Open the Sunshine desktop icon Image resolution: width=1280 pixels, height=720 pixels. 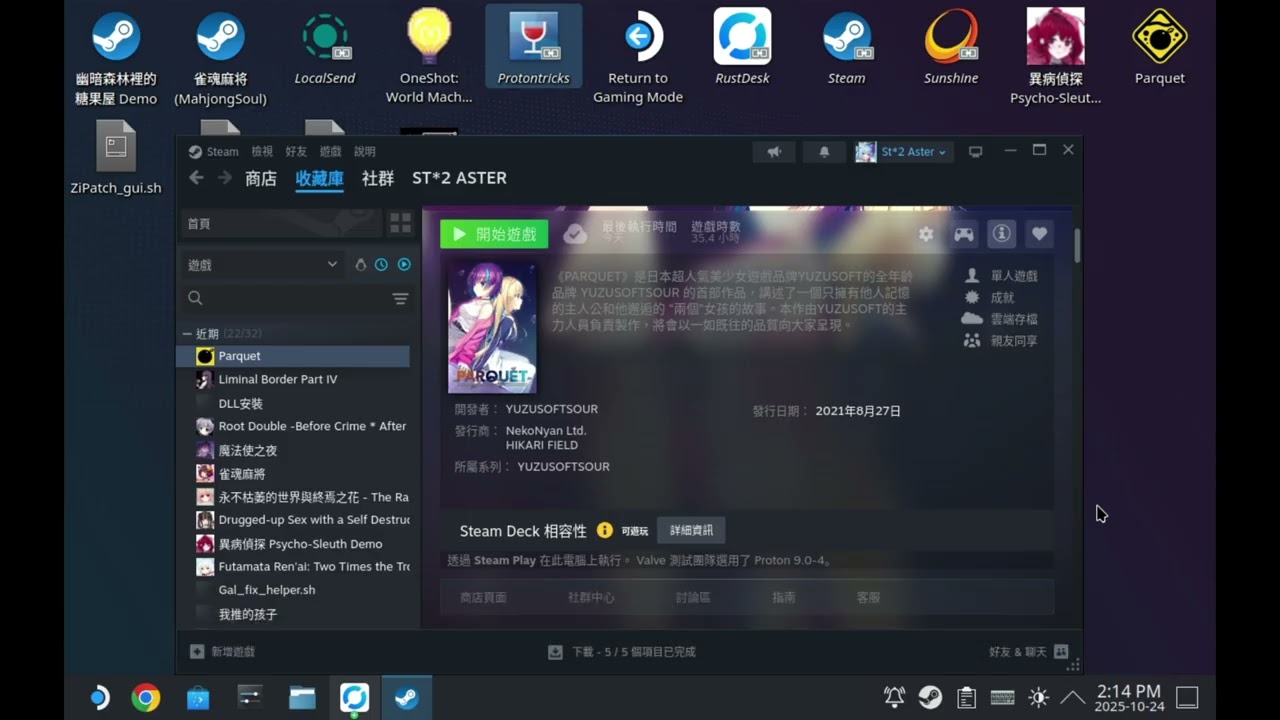950,48
